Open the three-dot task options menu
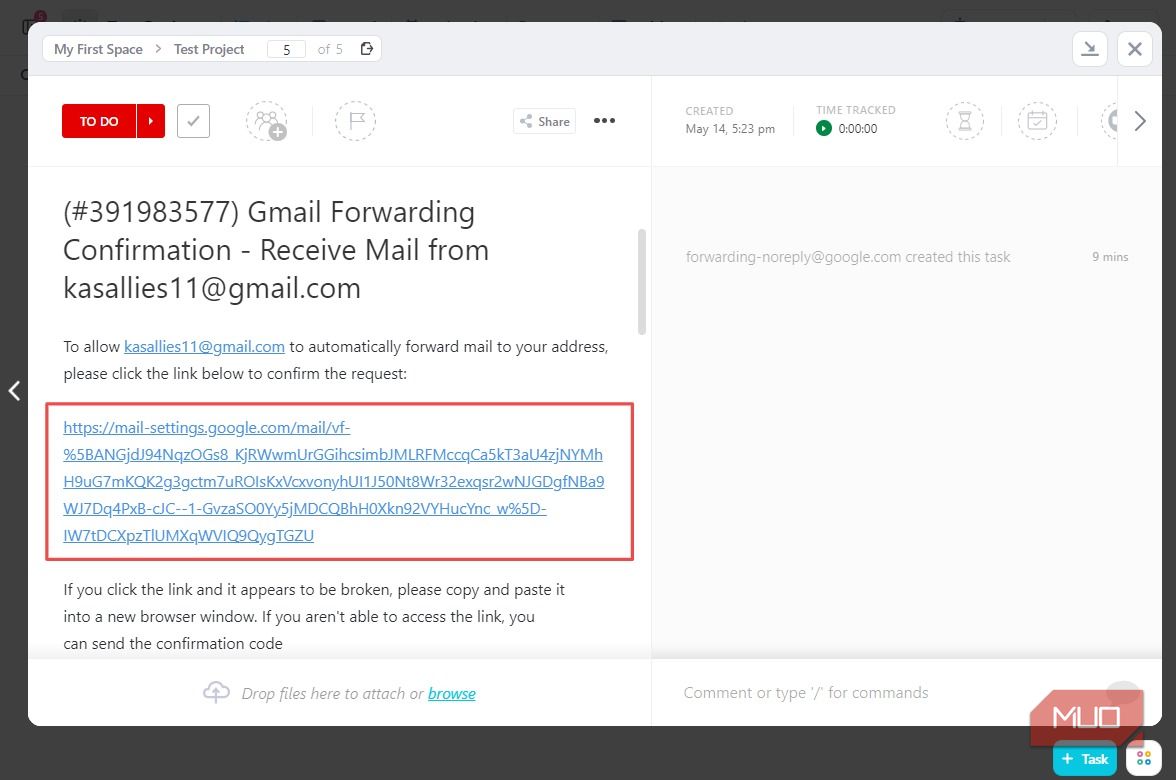 [x=604, y=121]
